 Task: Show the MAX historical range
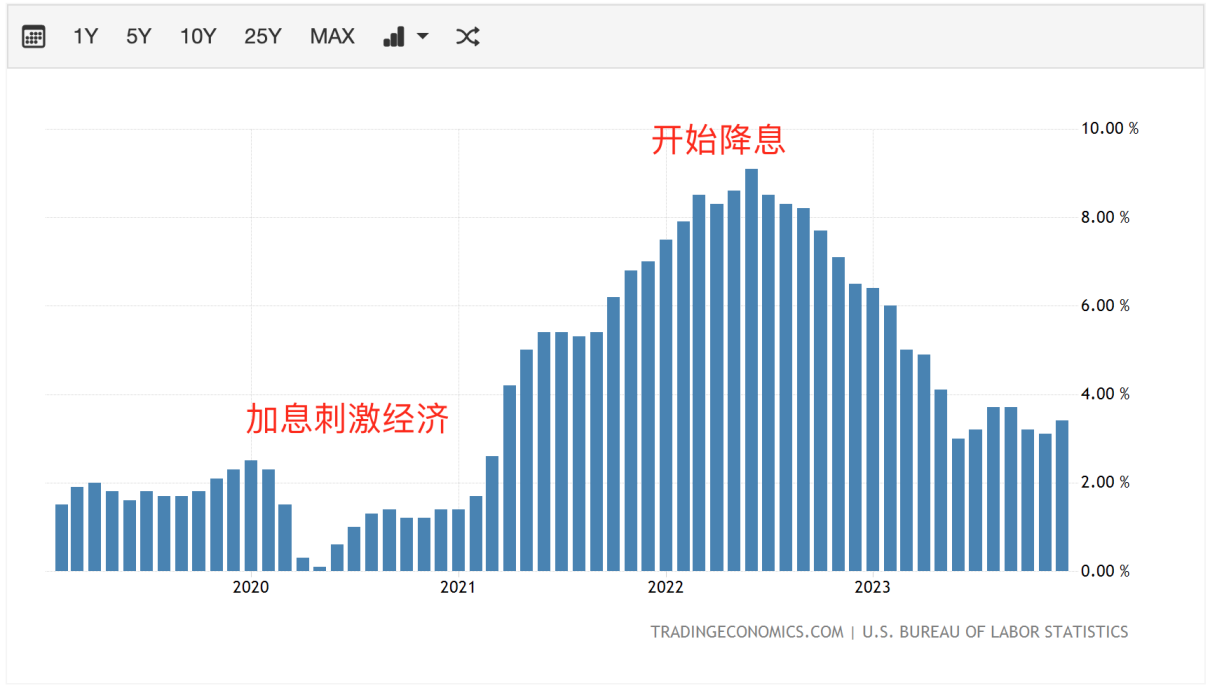point(332,37)
